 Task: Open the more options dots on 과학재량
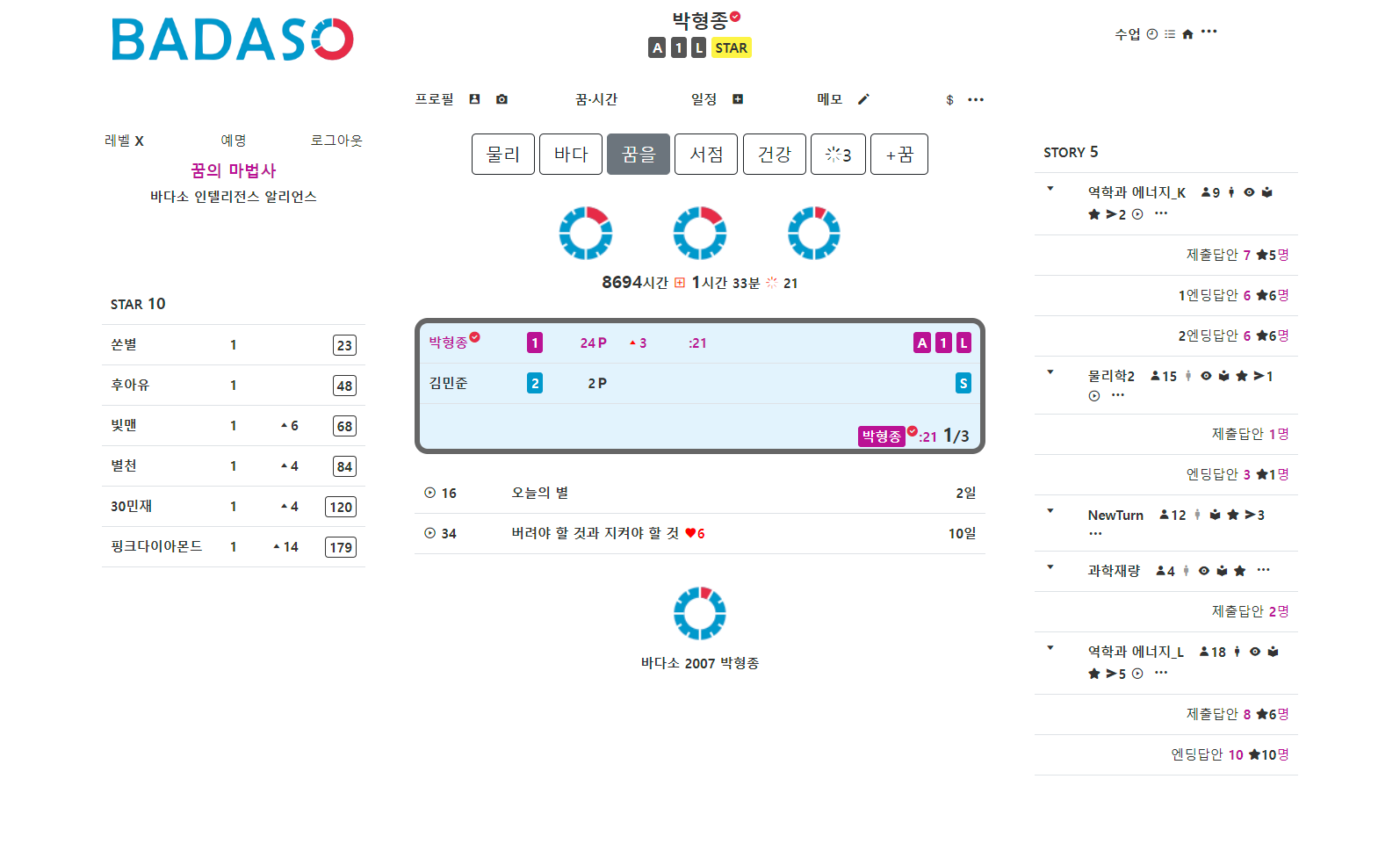(x=1263, y=570)
